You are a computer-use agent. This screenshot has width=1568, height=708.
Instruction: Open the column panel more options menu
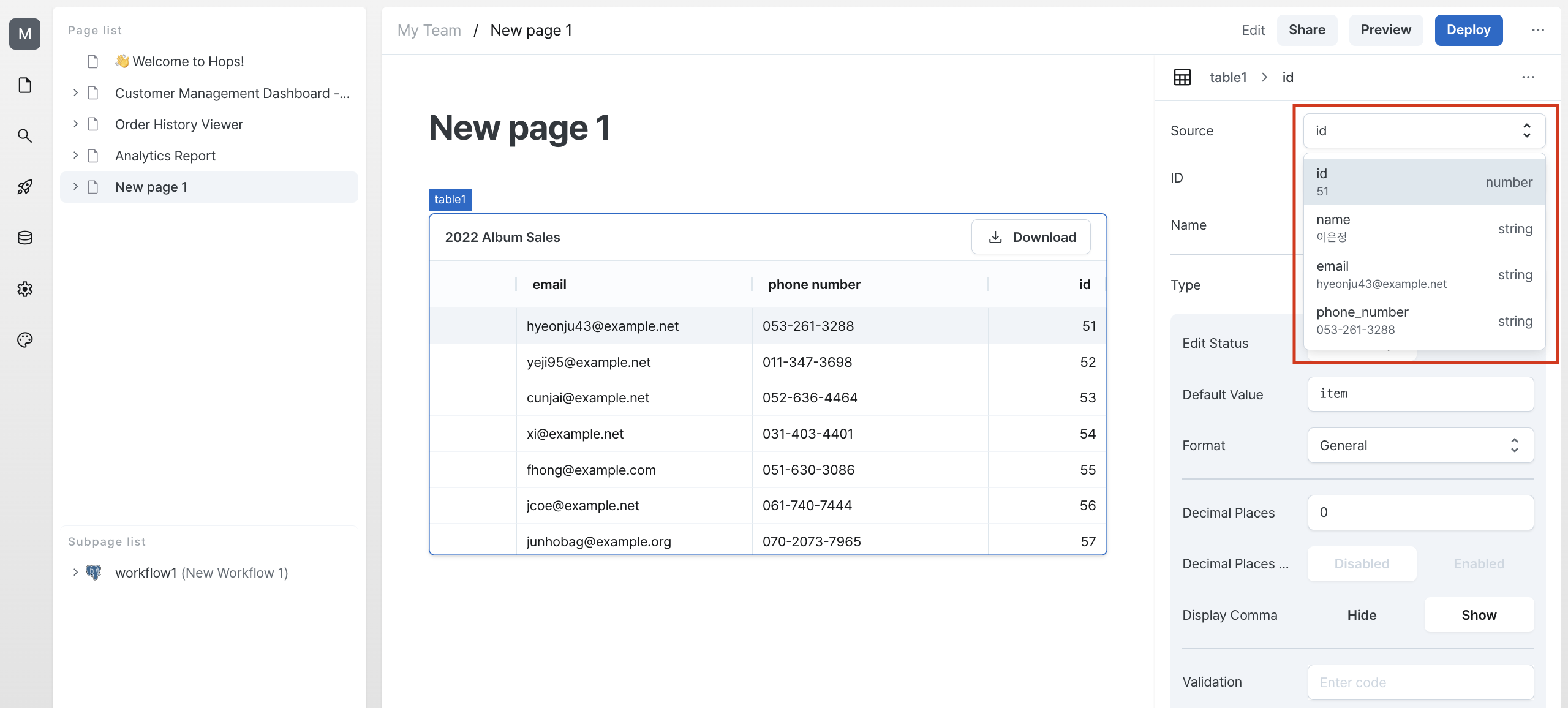(x=1528, y=77)
